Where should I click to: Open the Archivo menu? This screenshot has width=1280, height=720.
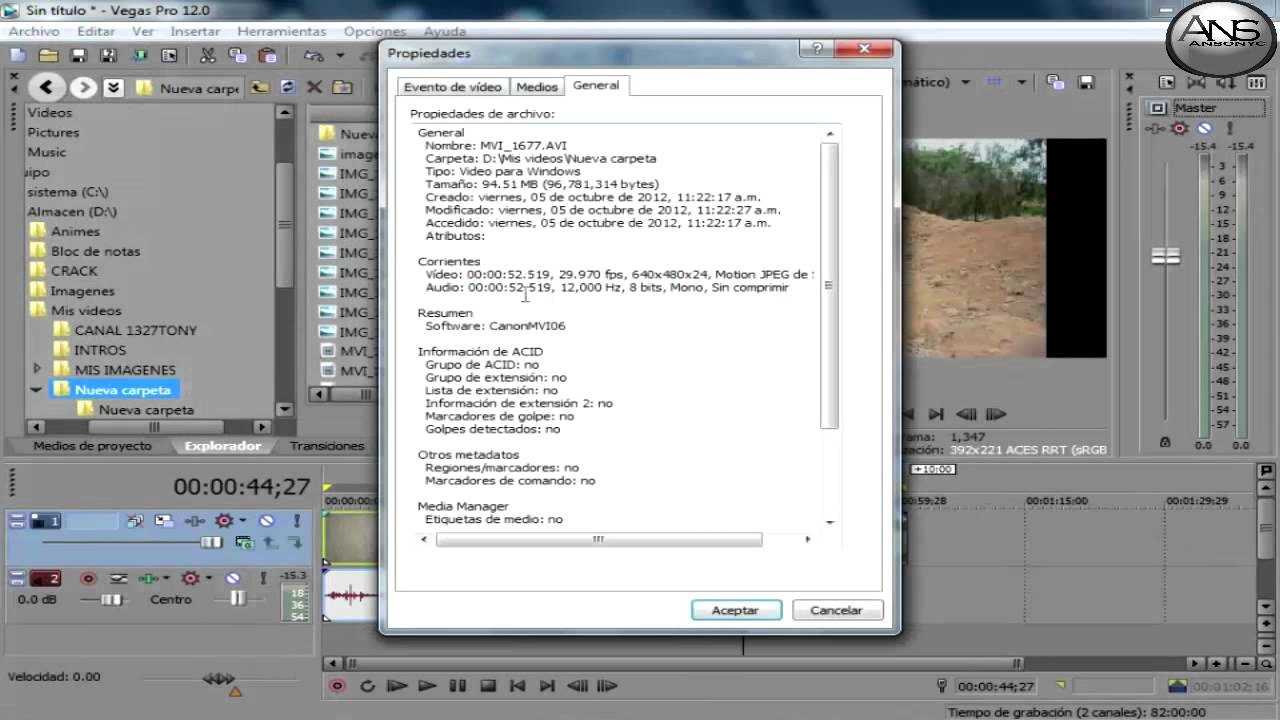[x=34, y=31]
